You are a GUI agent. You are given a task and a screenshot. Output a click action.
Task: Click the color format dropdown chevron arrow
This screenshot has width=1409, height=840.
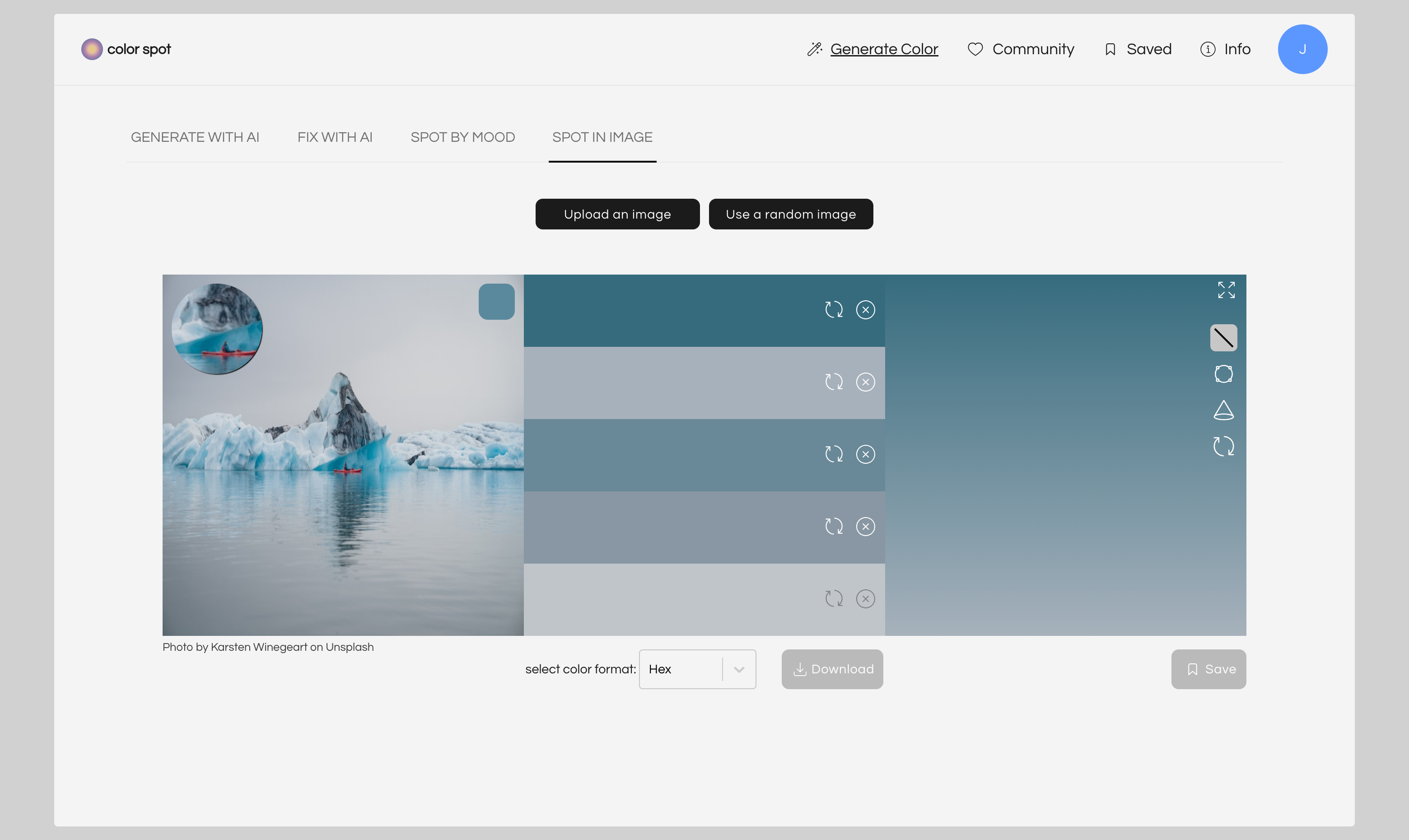(738, 669)
